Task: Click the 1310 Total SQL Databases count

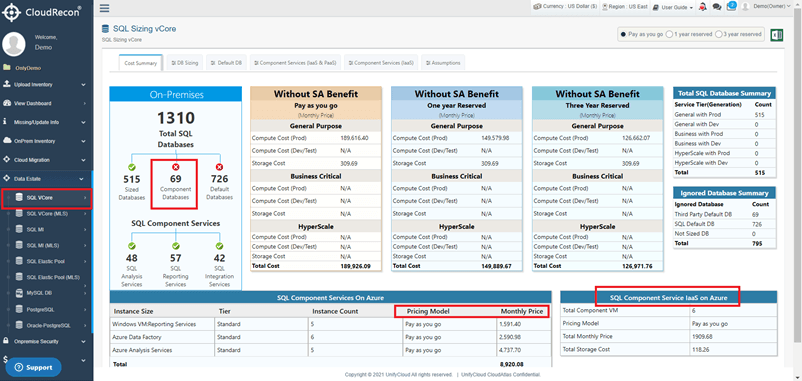Action: point(175,119)
